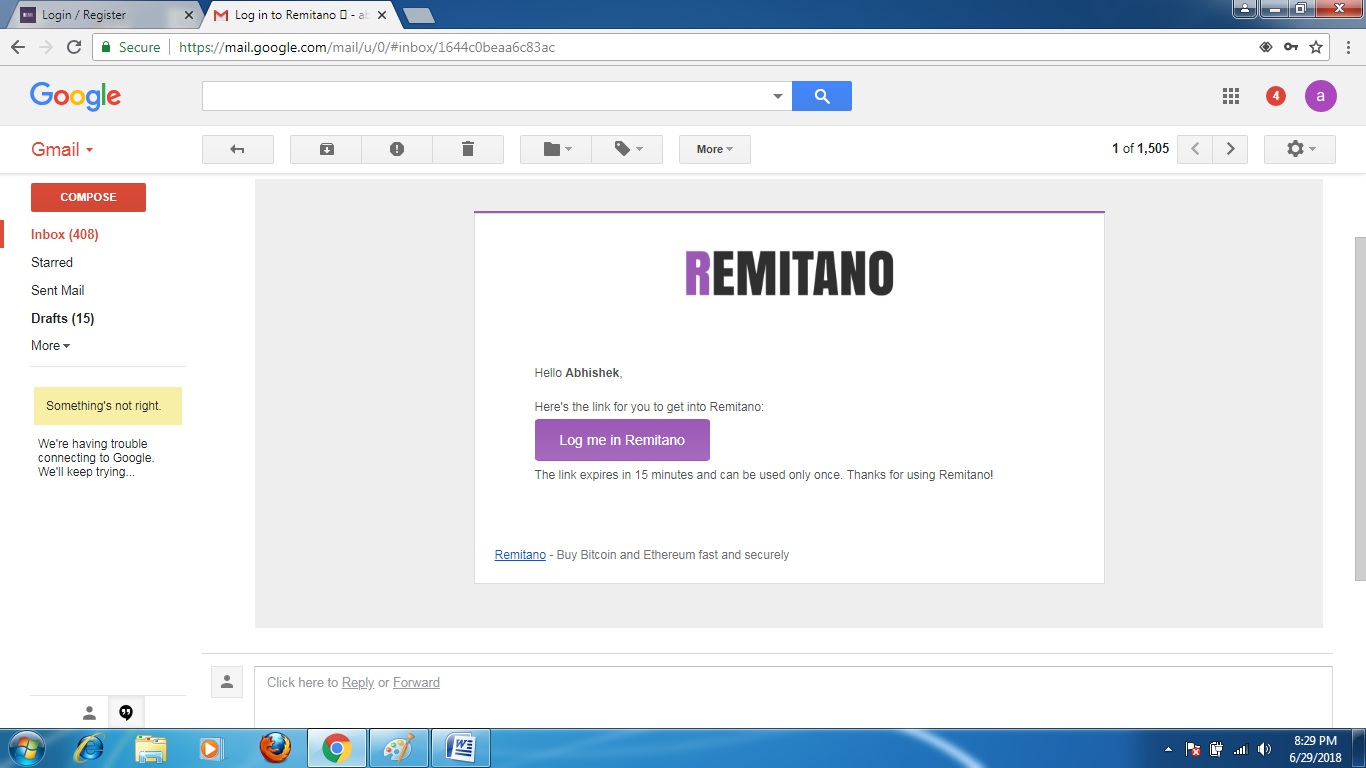This screenshot has width=1366, height=768.
Task: Bookmark this page with the star
Action: 1316,47
